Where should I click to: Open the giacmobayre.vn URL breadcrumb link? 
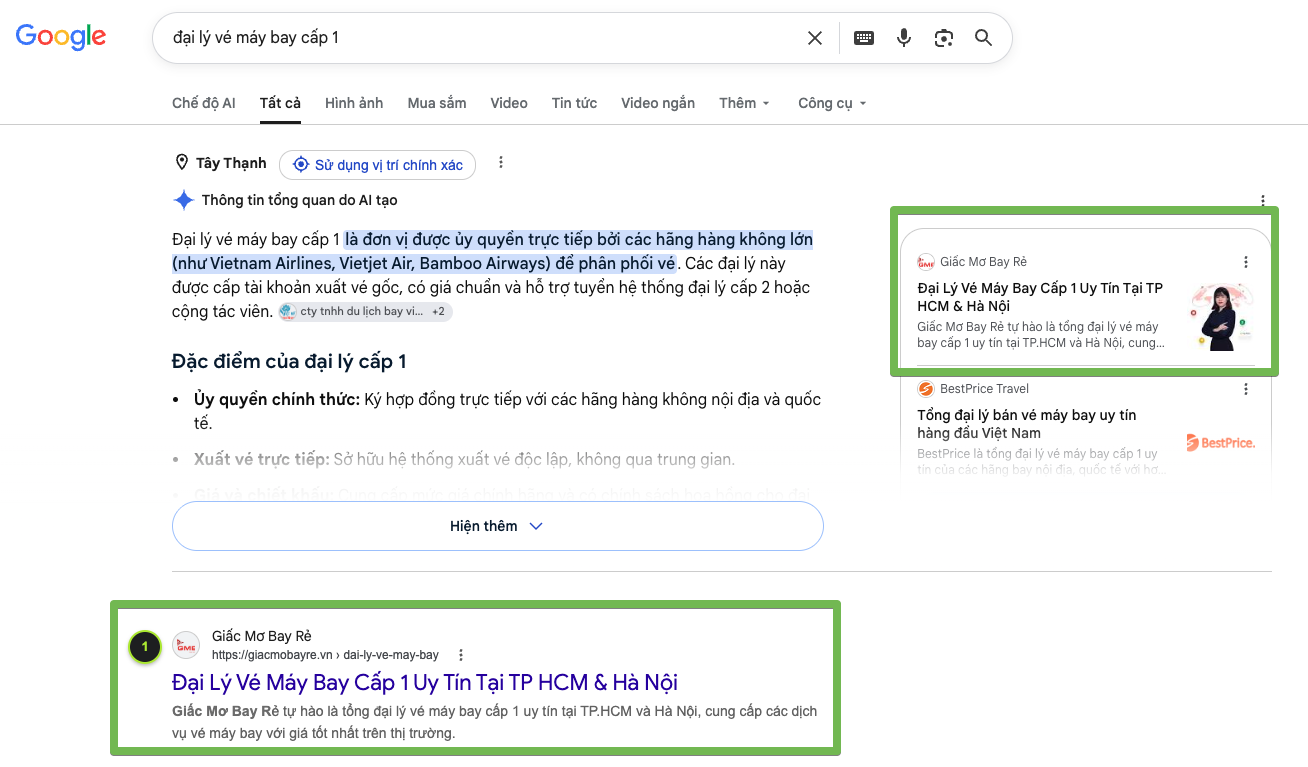point(325,655)
